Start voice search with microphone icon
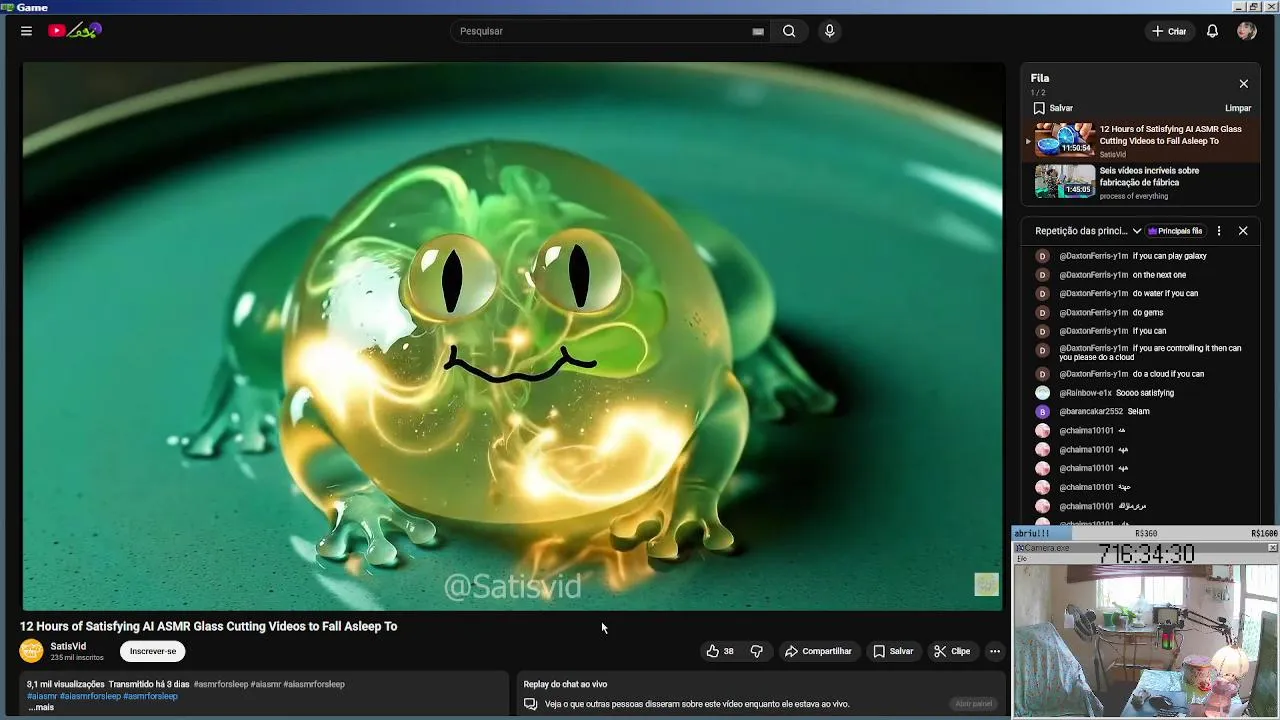Screen dimensions: 1280x720 click(x=829, y=31)
